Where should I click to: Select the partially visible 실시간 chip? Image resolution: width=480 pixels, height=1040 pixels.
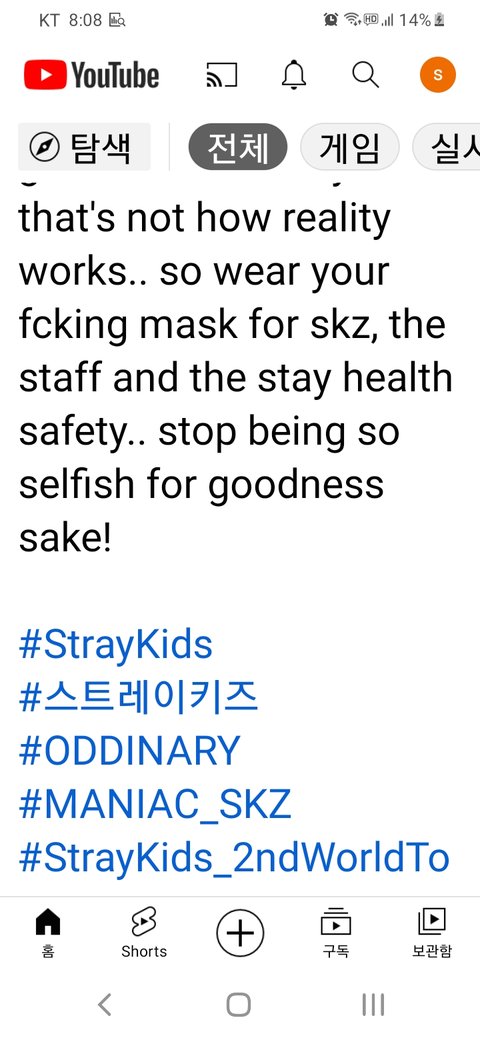tap(446, 147)
